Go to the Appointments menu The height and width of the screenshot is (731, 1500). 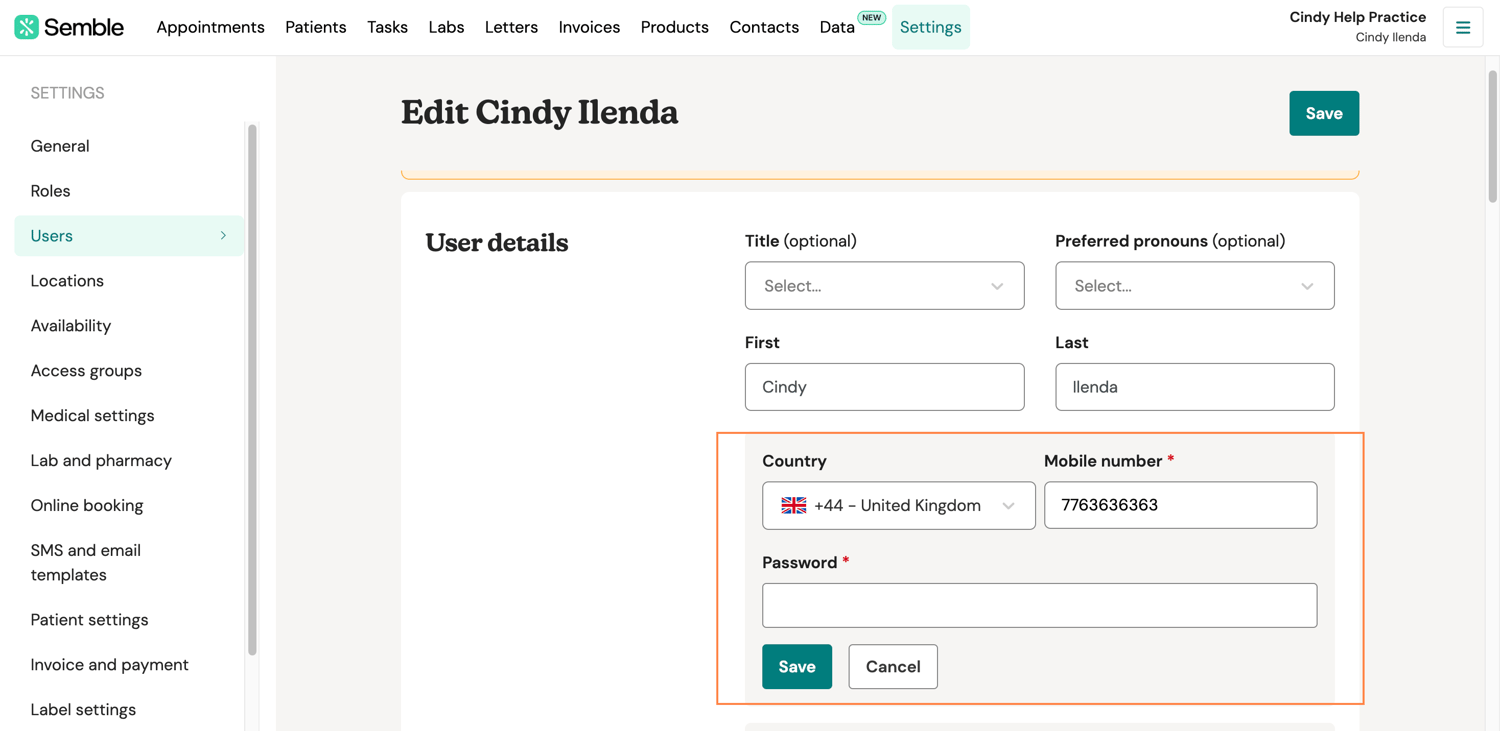coord(210,27)
